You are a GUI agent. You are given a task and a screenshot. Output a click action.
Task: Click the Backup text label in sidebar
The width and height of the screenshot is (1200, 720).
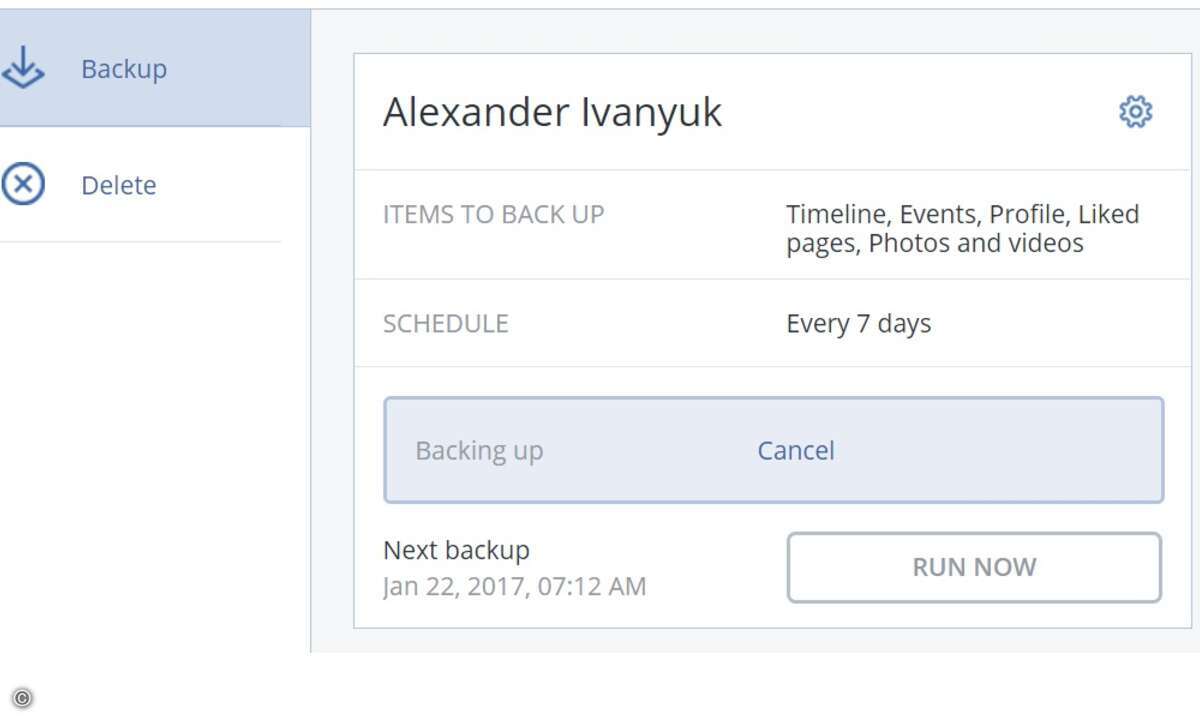124,69
